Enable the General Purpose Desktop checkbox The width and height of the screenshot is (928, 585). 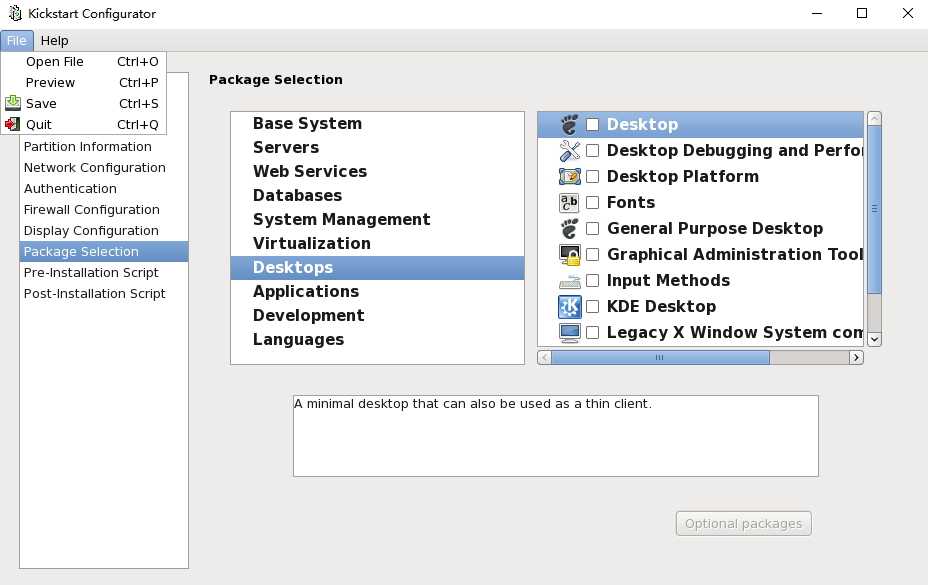tap(592, 229)
